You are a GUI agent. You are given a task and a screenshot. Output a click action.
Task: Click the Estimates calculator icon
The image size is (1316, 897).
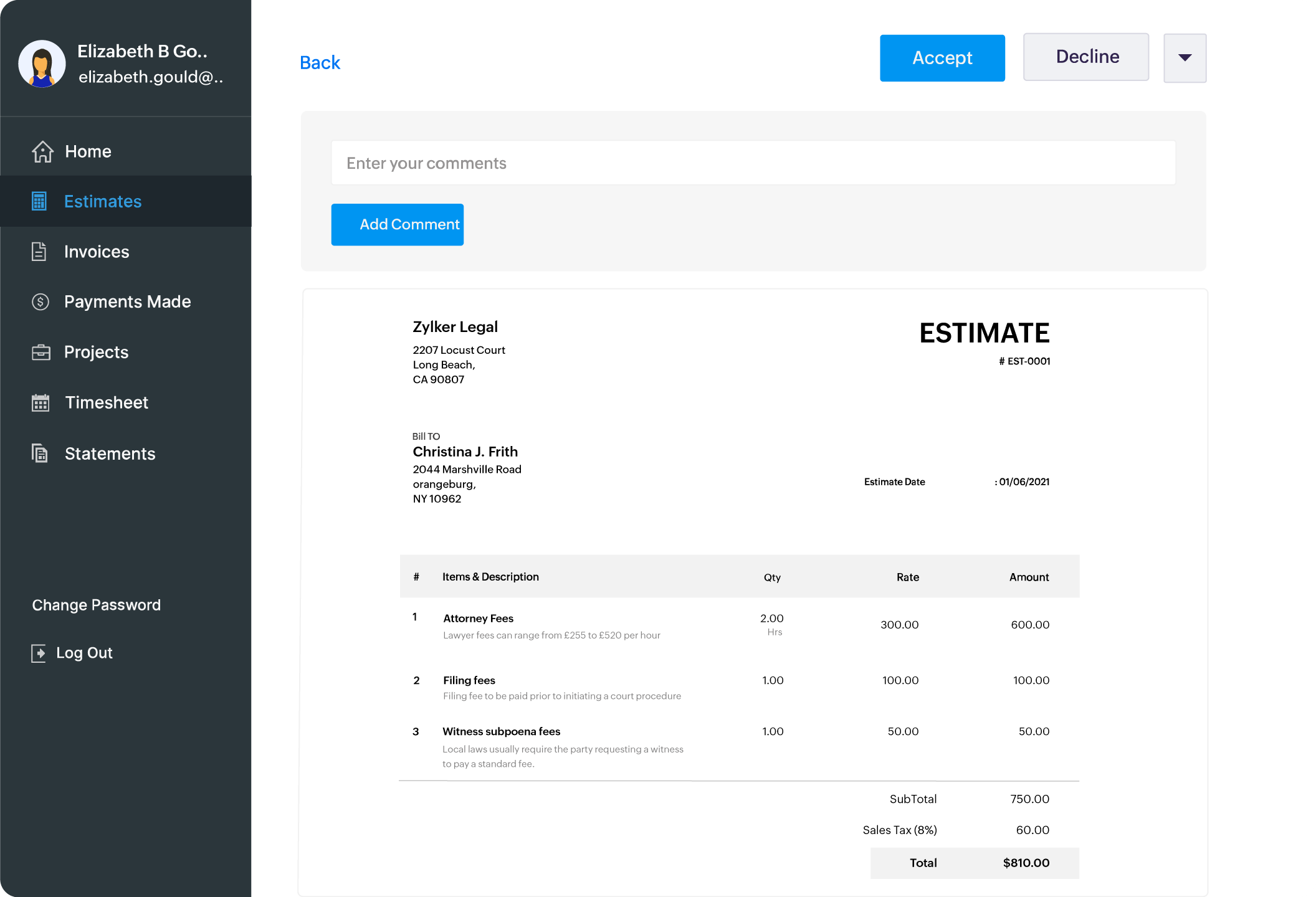tap(40, 201)
